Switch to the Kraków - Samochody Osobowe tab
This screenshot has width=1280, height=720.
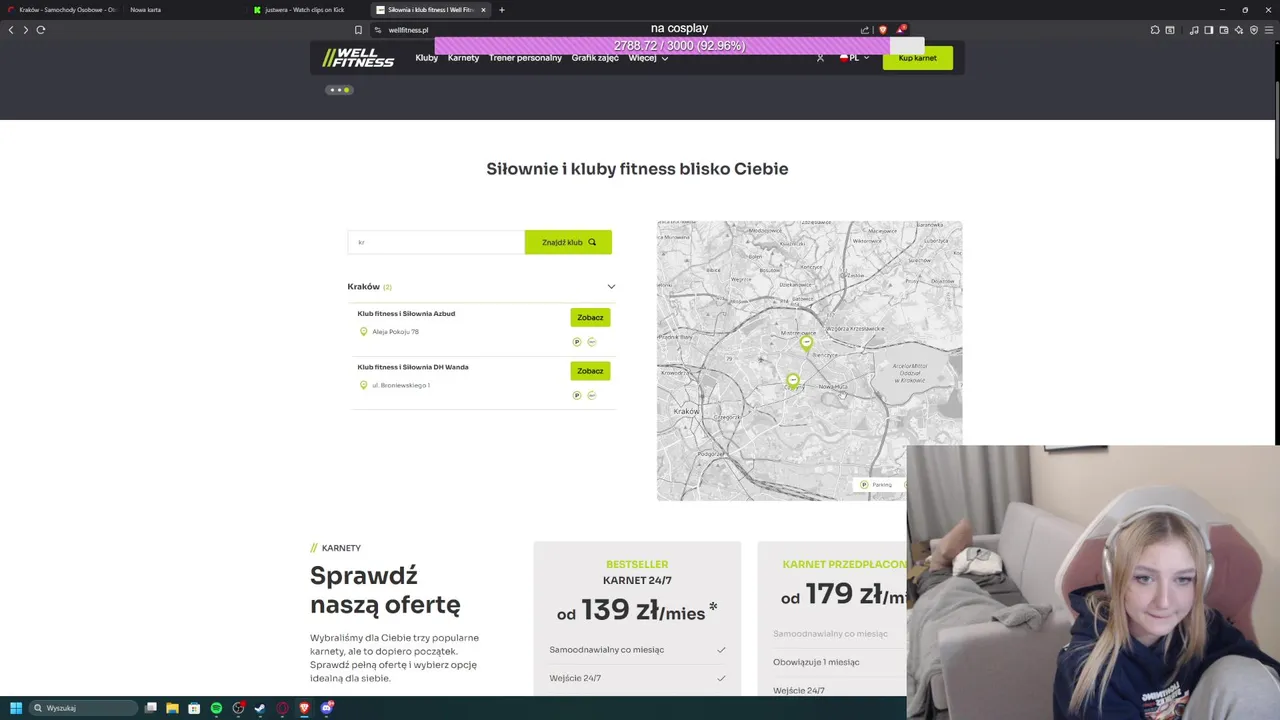click(x=62, y=10)
